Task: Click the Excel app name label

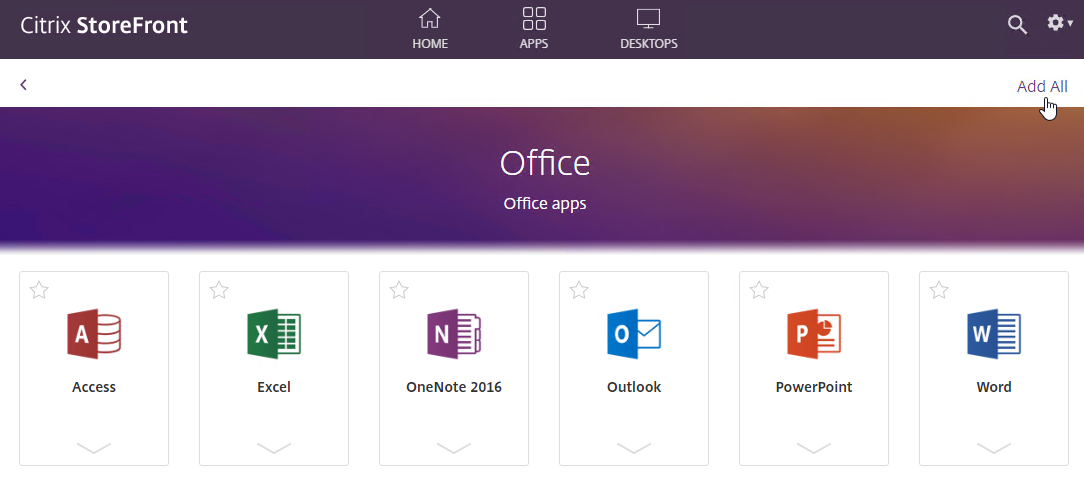Action: [274, 387]
